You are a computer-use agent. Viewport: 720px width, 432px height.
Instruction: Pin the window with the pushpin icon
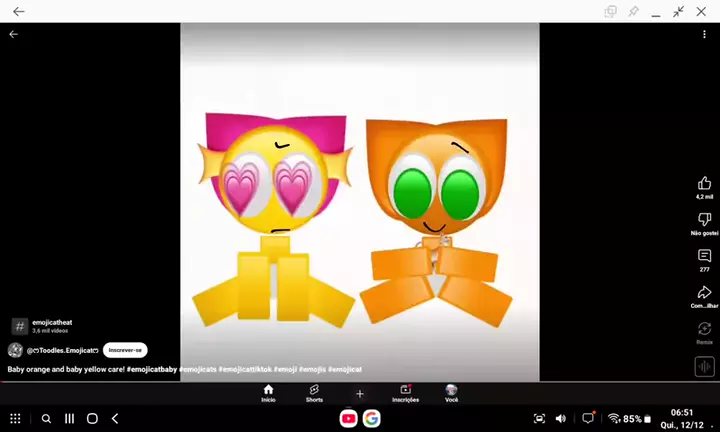click(x=633, y=11)
